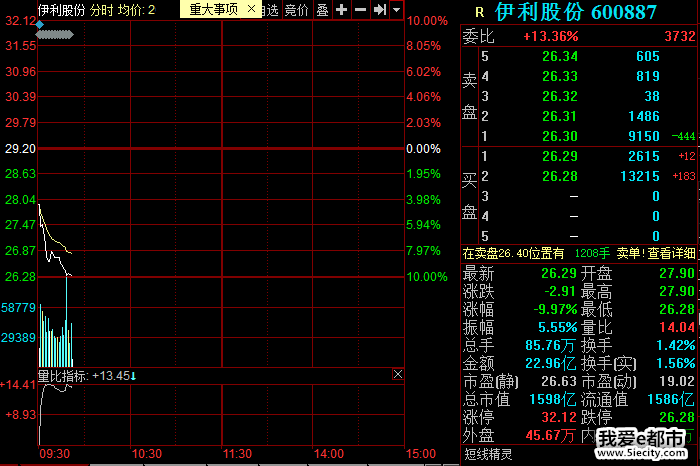Viewport: 700px width, 466px height.
Task: Select sell level 5 price 26.34
Action: pos(560,56)
